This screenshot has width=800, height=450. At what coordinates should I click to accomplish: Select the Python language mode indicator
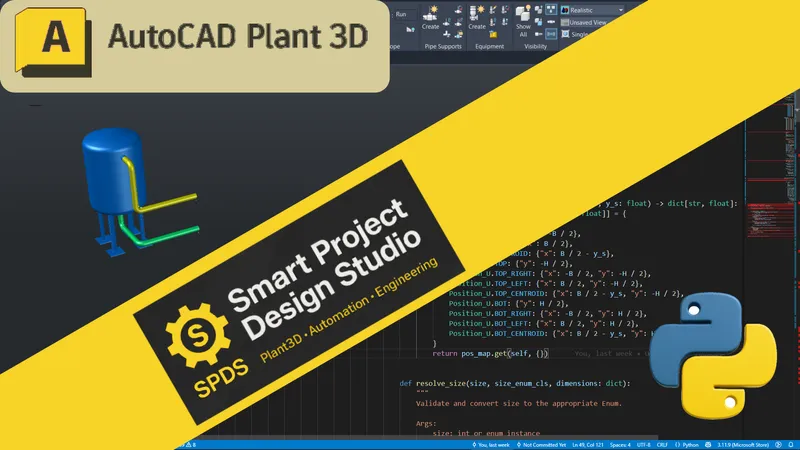[687, 445]
